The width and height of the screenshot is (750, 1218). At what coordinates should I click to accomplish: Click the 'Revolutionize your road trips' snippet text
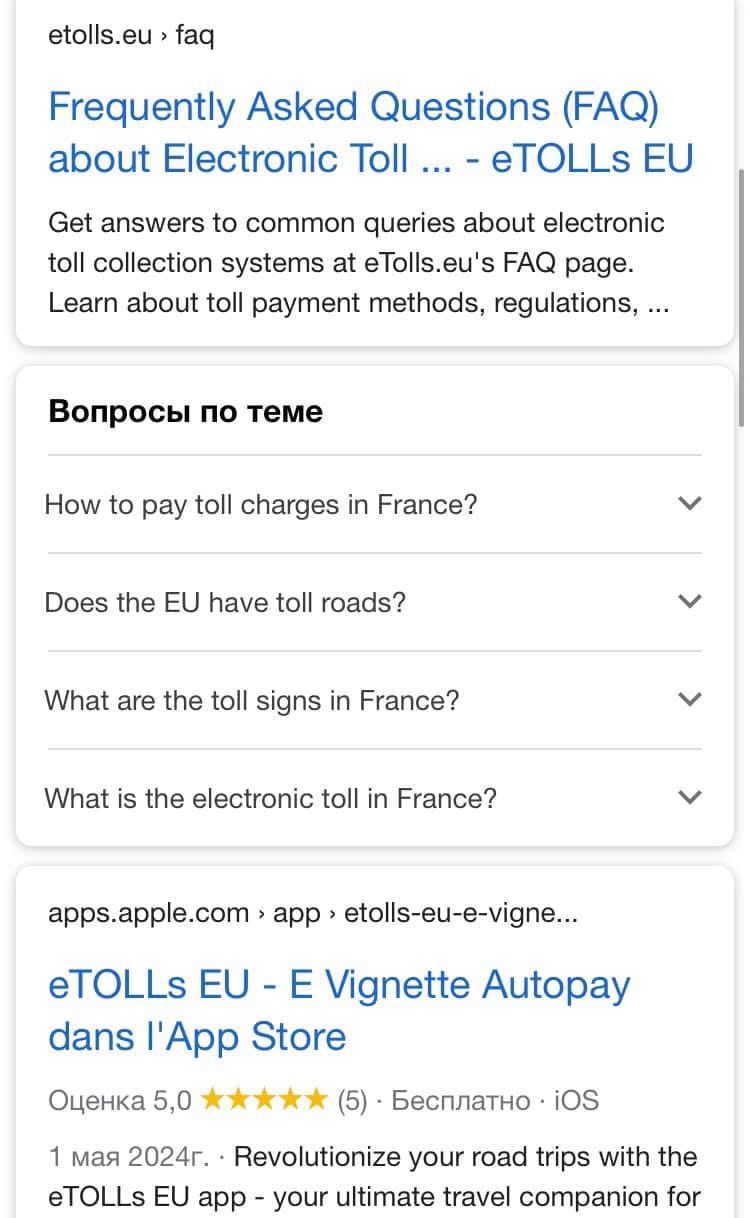(x=465, y=1158)
